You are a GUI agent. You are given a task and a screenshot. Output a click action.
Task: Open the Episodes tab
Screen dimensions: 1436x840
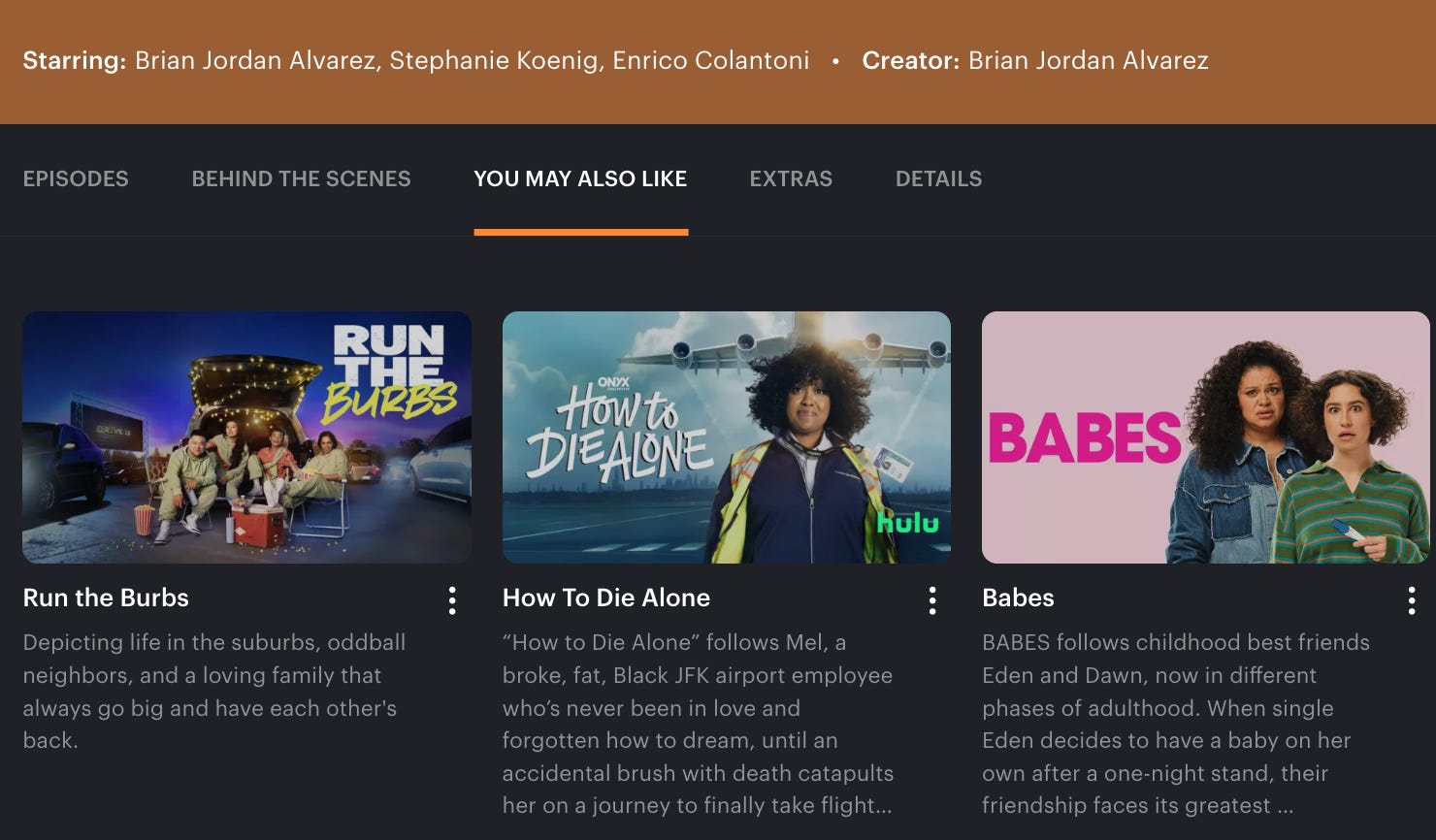[76, 178]
